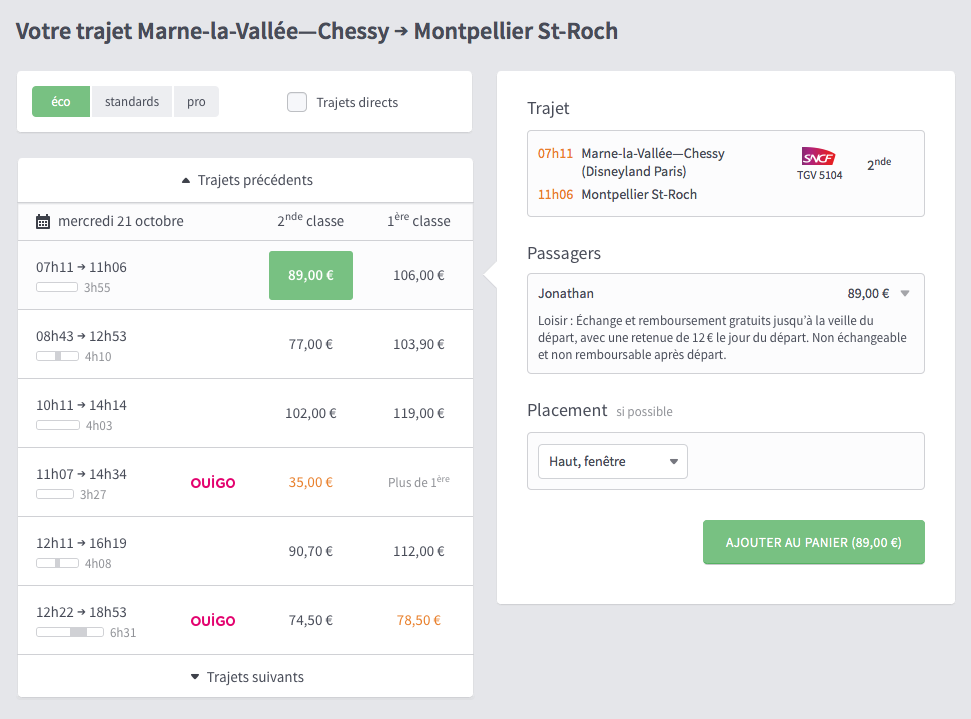The width and height of the screenshot is (971, 719).
Task: Click the occupancy gauge for the 6h31 journey
Action: (70, 632)
